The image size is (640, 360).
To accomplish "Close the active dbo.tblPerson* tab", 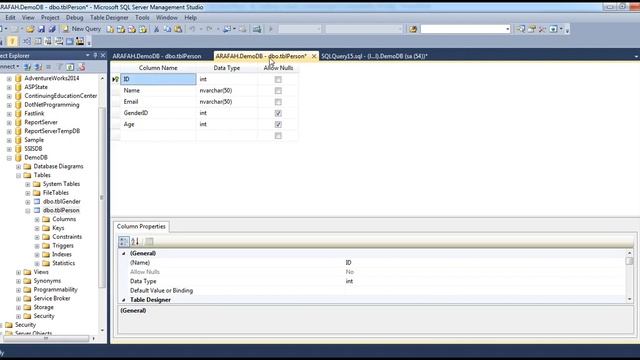I will [314, 56].
